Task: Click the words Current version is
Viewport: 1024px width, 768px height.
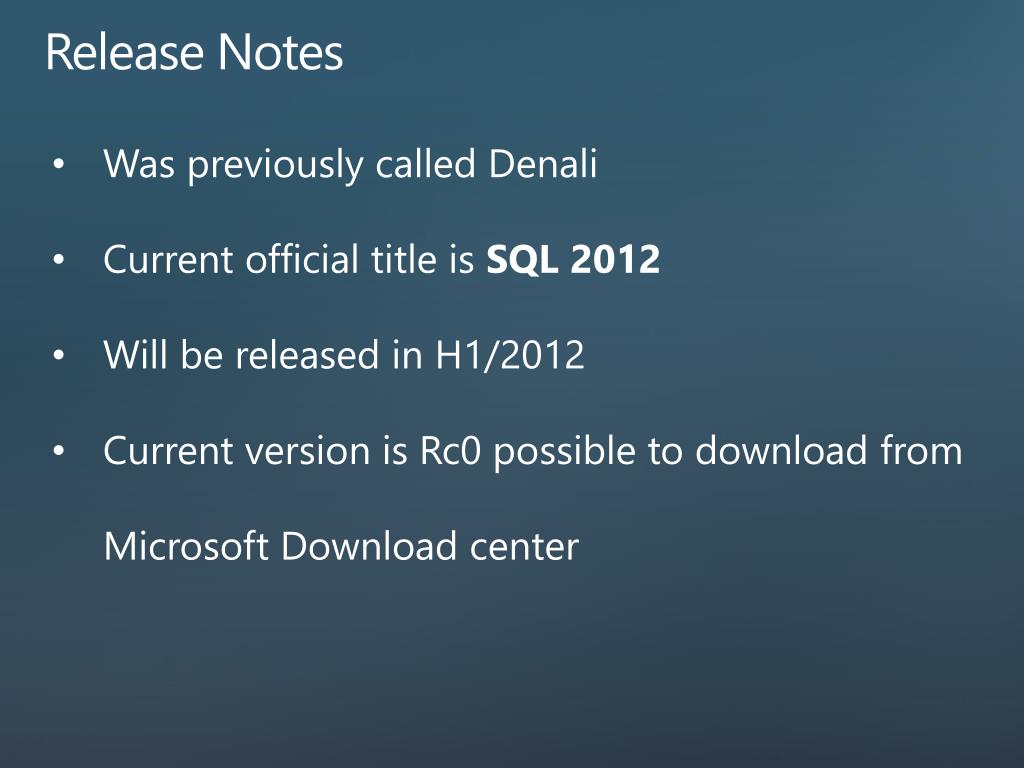Action: (x=255, y=451)
